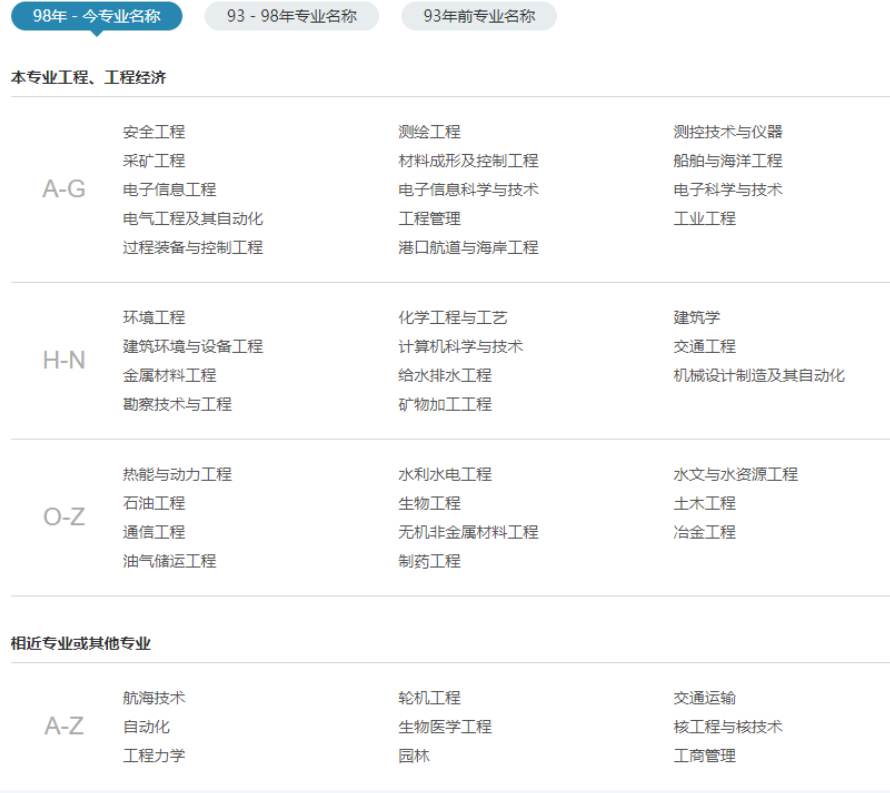This screenshot has height=793, width=890.
Task: Switch to the 93年前专业名称 tab
Action: click(x=480, y=17)
